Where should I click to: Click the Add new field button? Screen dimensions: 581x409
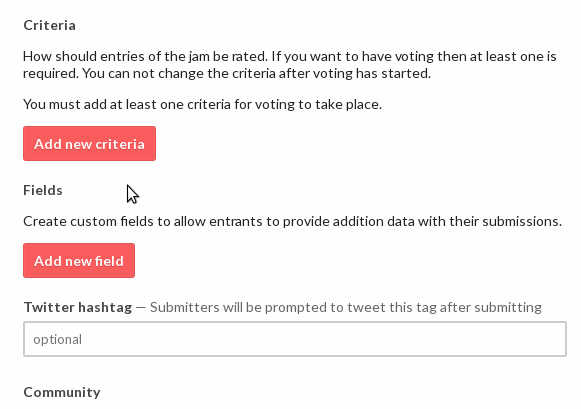click(79, 260)
